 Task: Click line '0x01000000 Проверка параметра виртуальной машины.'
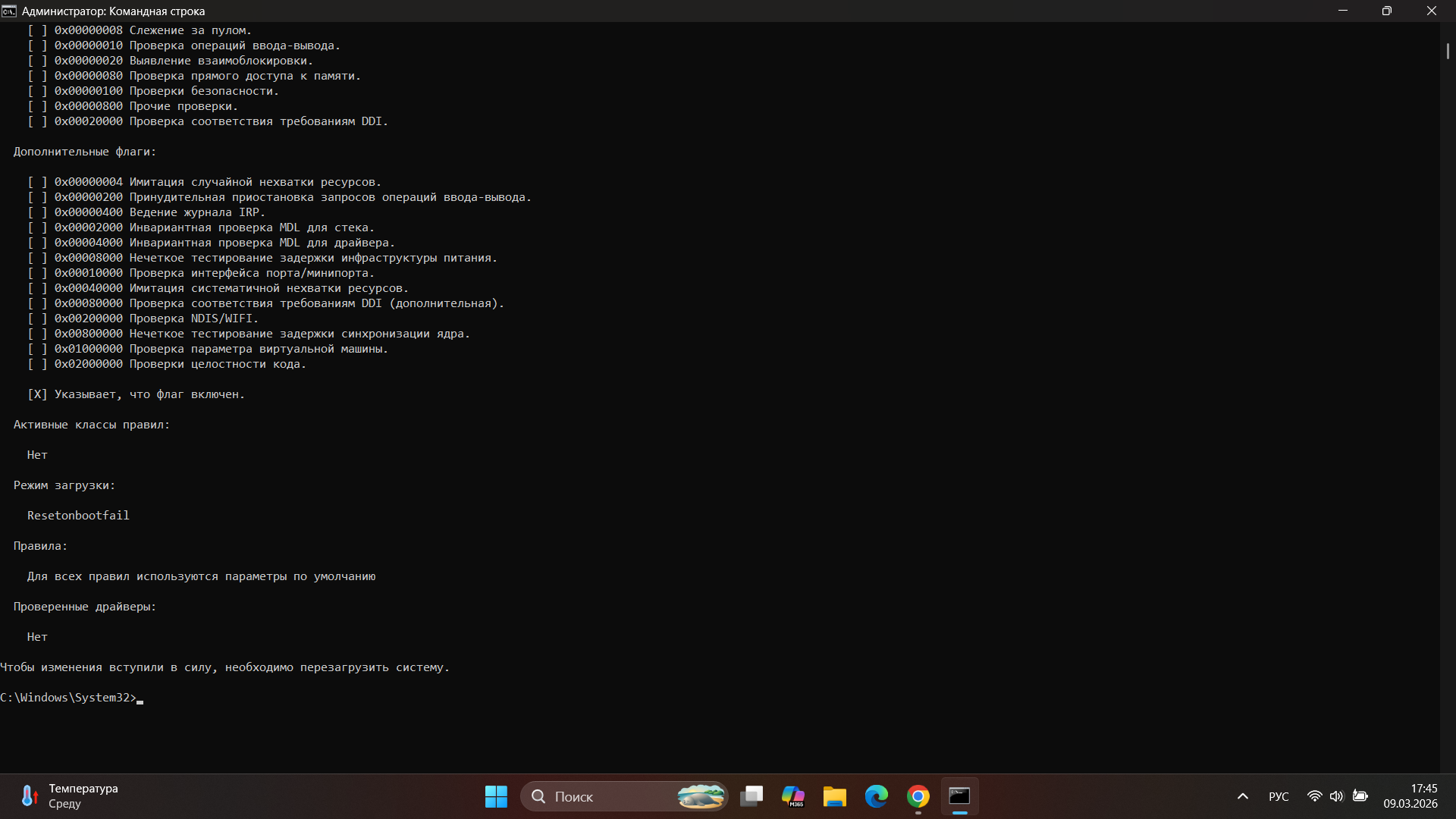pyautogui.click(x=221, y=349)
